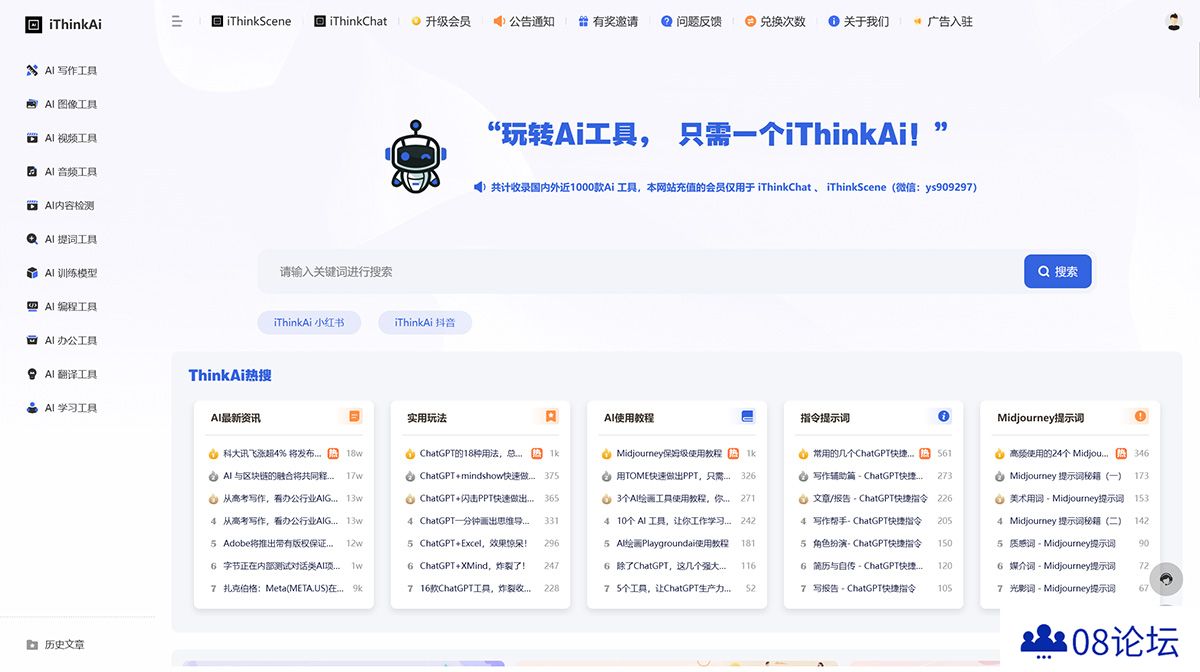Click the blue 搜索 button
The width and height of the screenshot is (1200, 672).
tap(1058, 271)
